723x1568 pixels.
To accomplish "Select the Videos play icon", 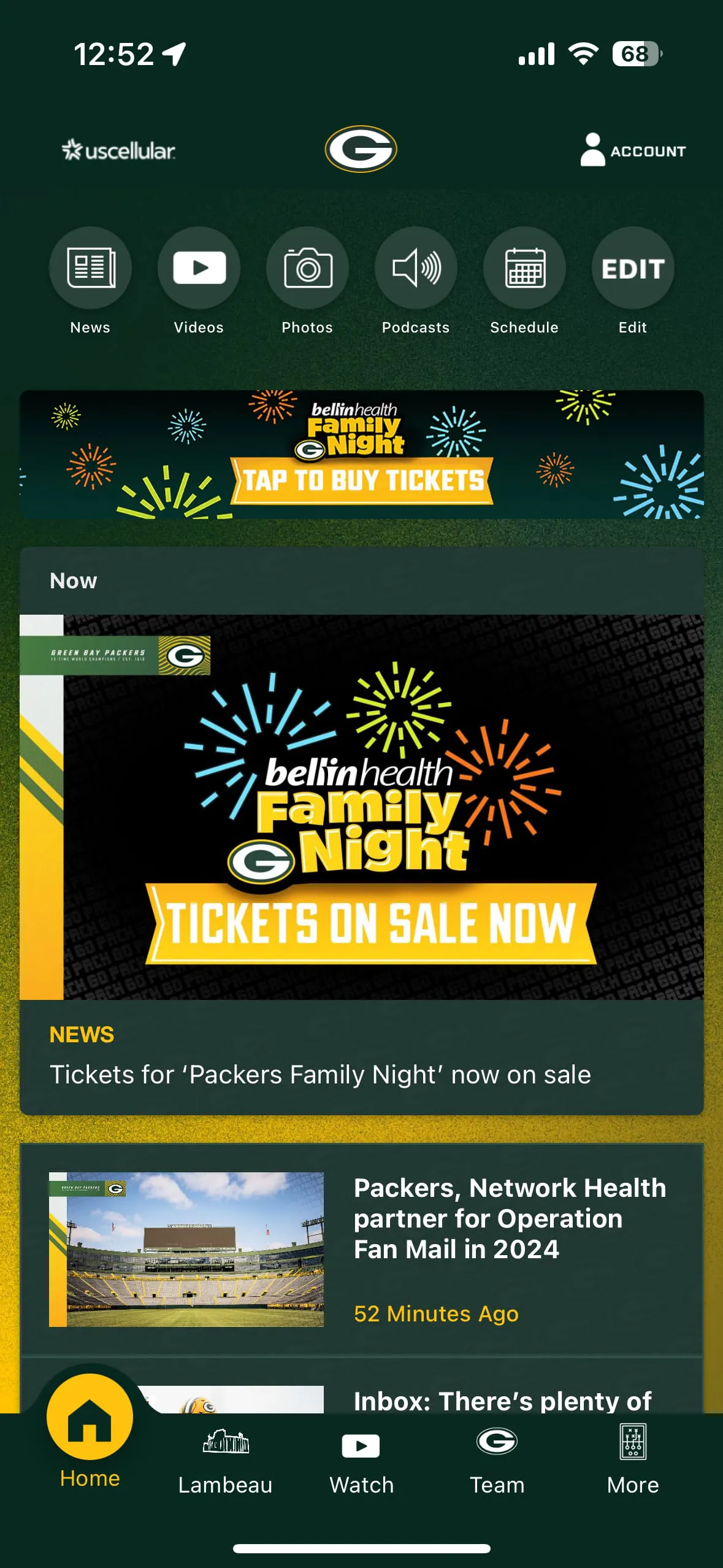I will click(199, 268).
